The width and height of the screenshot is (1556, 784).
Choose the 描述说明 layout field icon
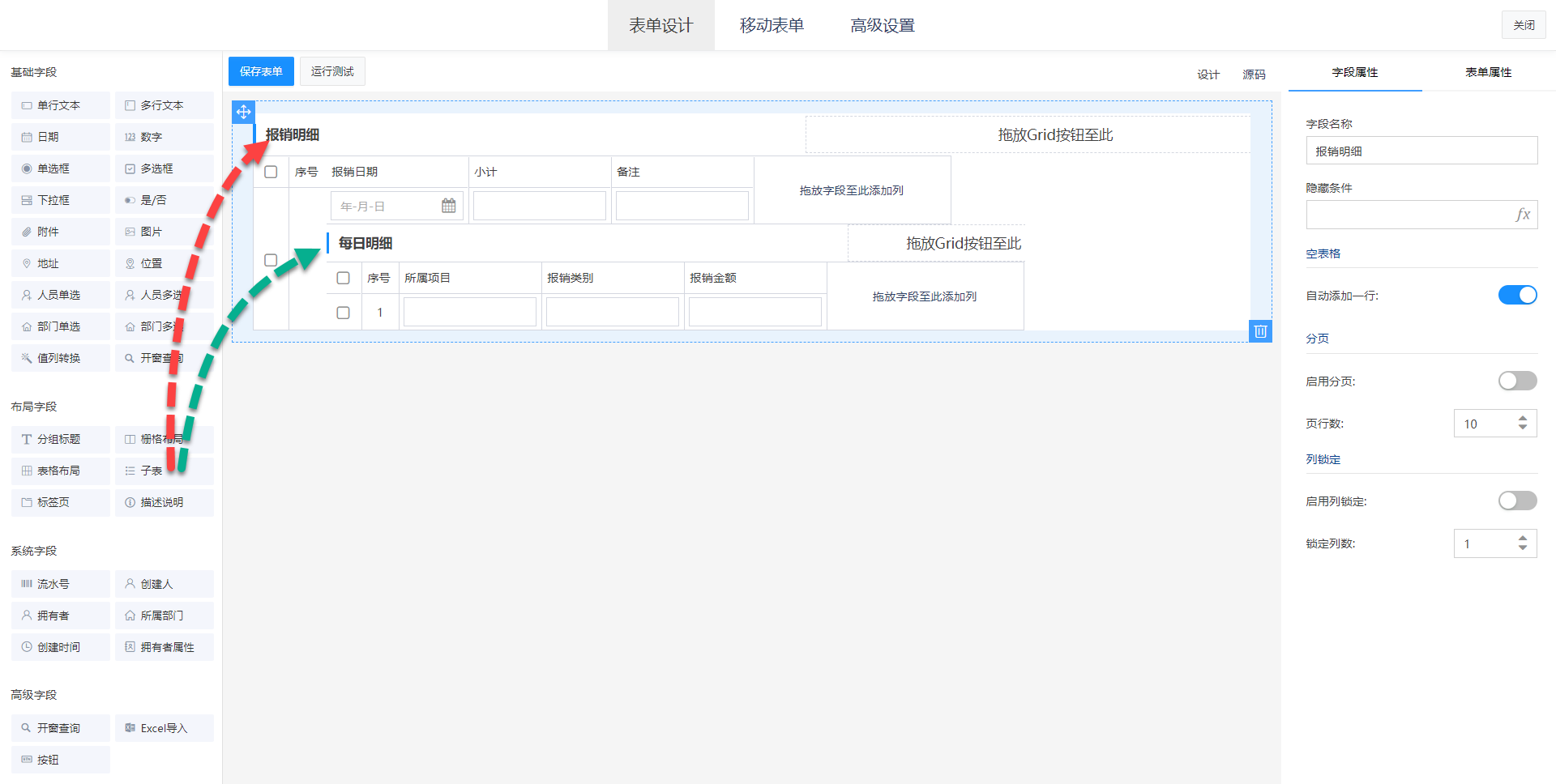pos(130,502)
